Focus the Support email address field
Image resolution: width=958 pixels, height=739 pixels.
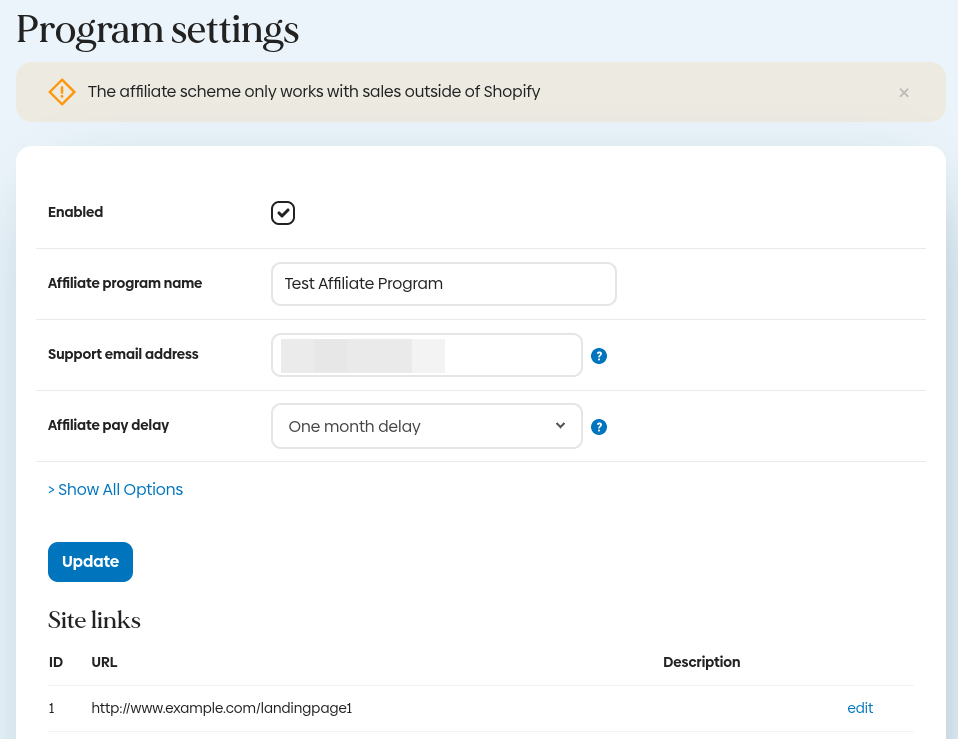[426, 355]
